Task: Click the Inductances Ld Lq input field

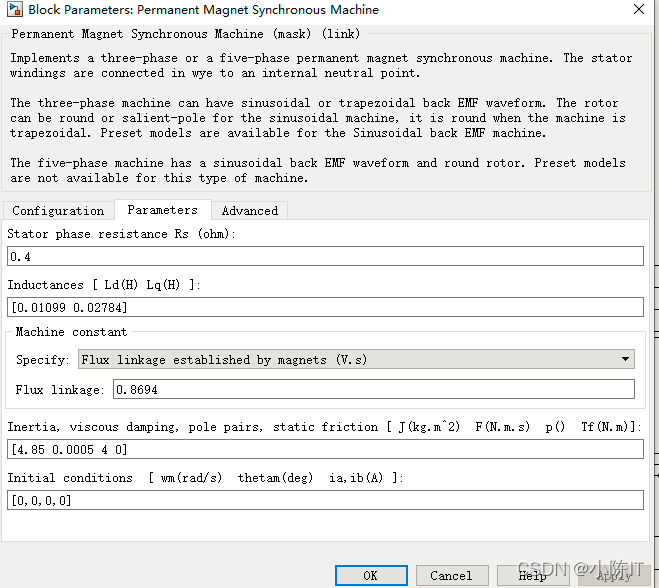Action: [x=325, y=307]
